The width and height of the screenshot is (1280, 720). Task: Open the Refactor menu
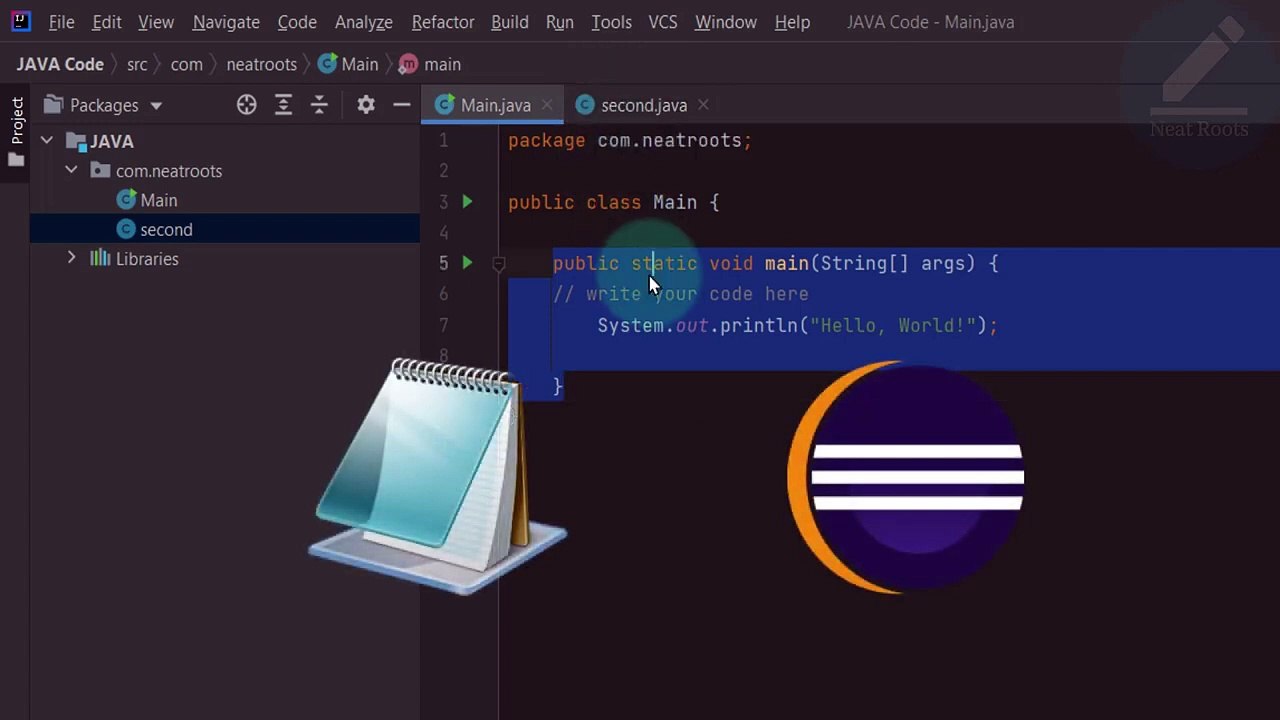tap(443, 22)
